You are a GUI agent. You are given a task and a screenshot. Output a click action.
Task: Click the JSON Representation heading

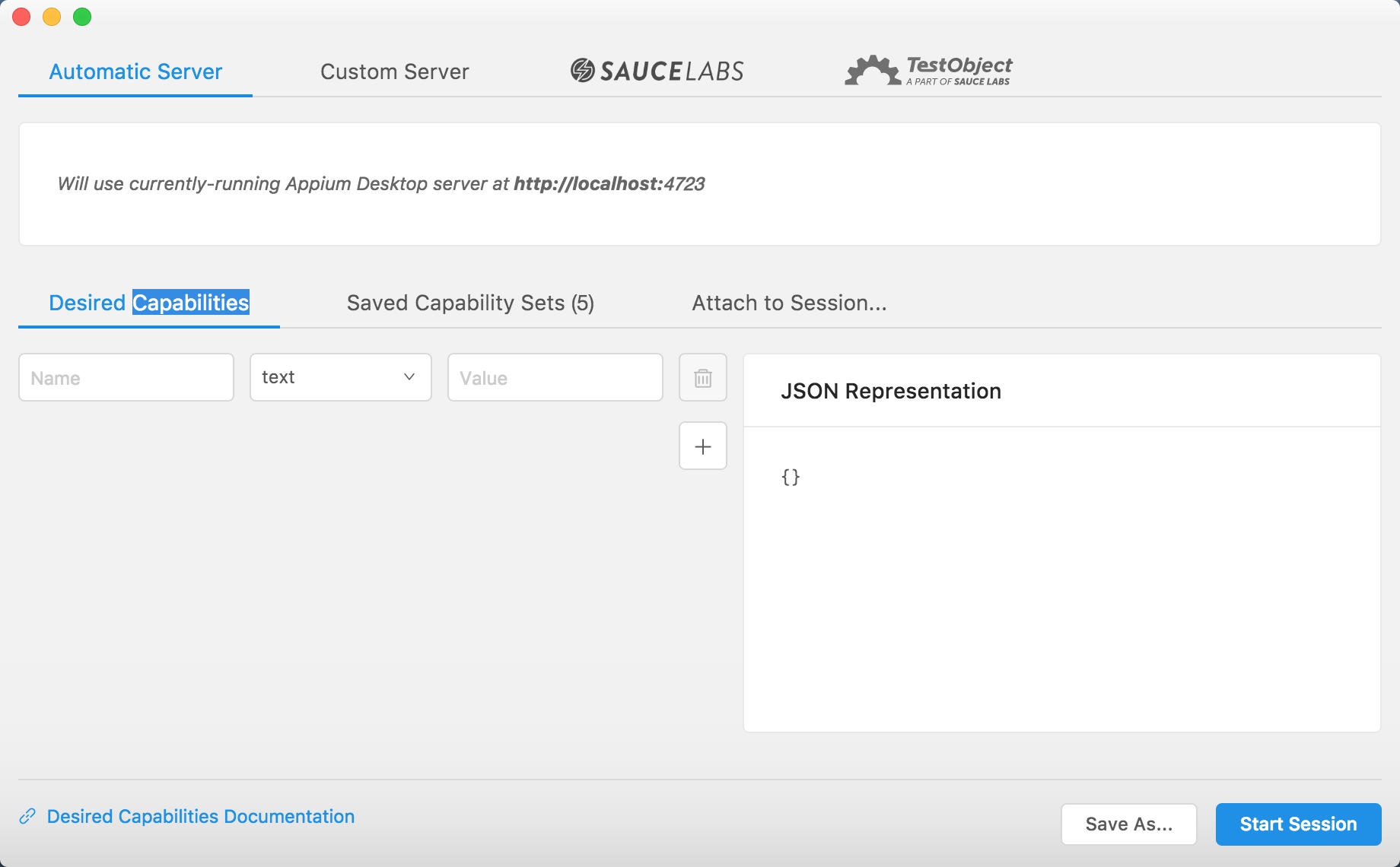[x=890, y=391]
